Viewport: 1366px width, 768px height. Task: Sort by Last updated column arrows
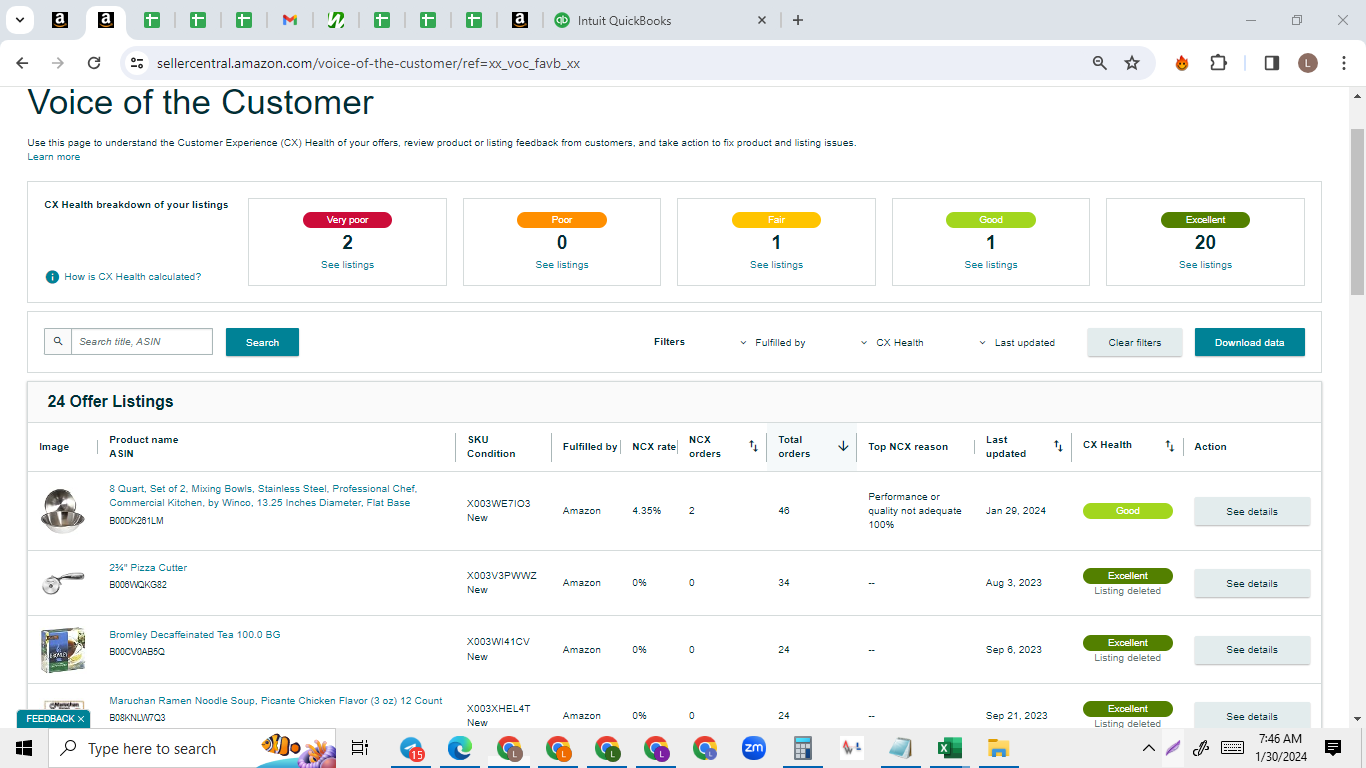(1058, 446)
